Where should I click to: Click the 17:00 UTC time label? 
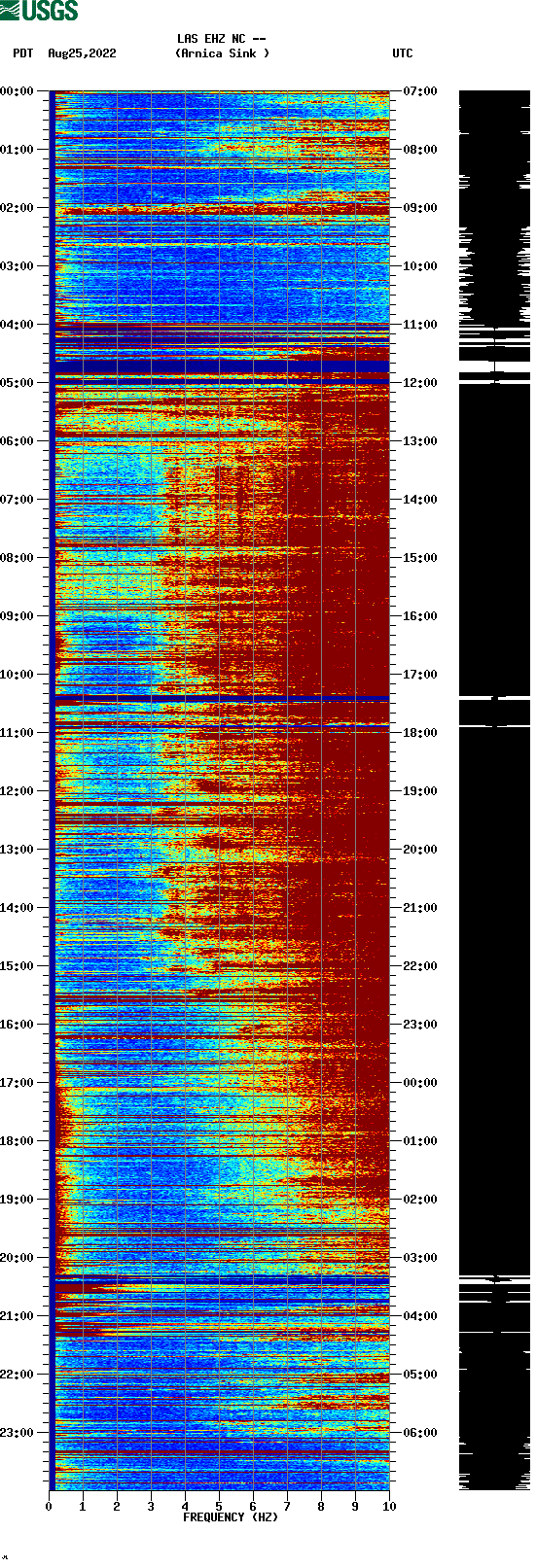(x=420, y=675)
